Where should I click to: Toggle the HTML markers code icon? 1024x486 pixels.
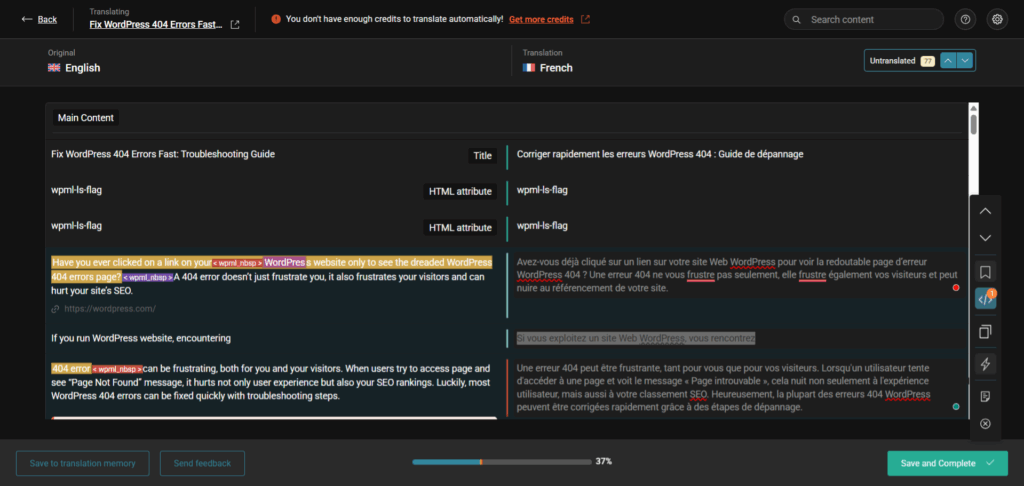pos(985,299)
